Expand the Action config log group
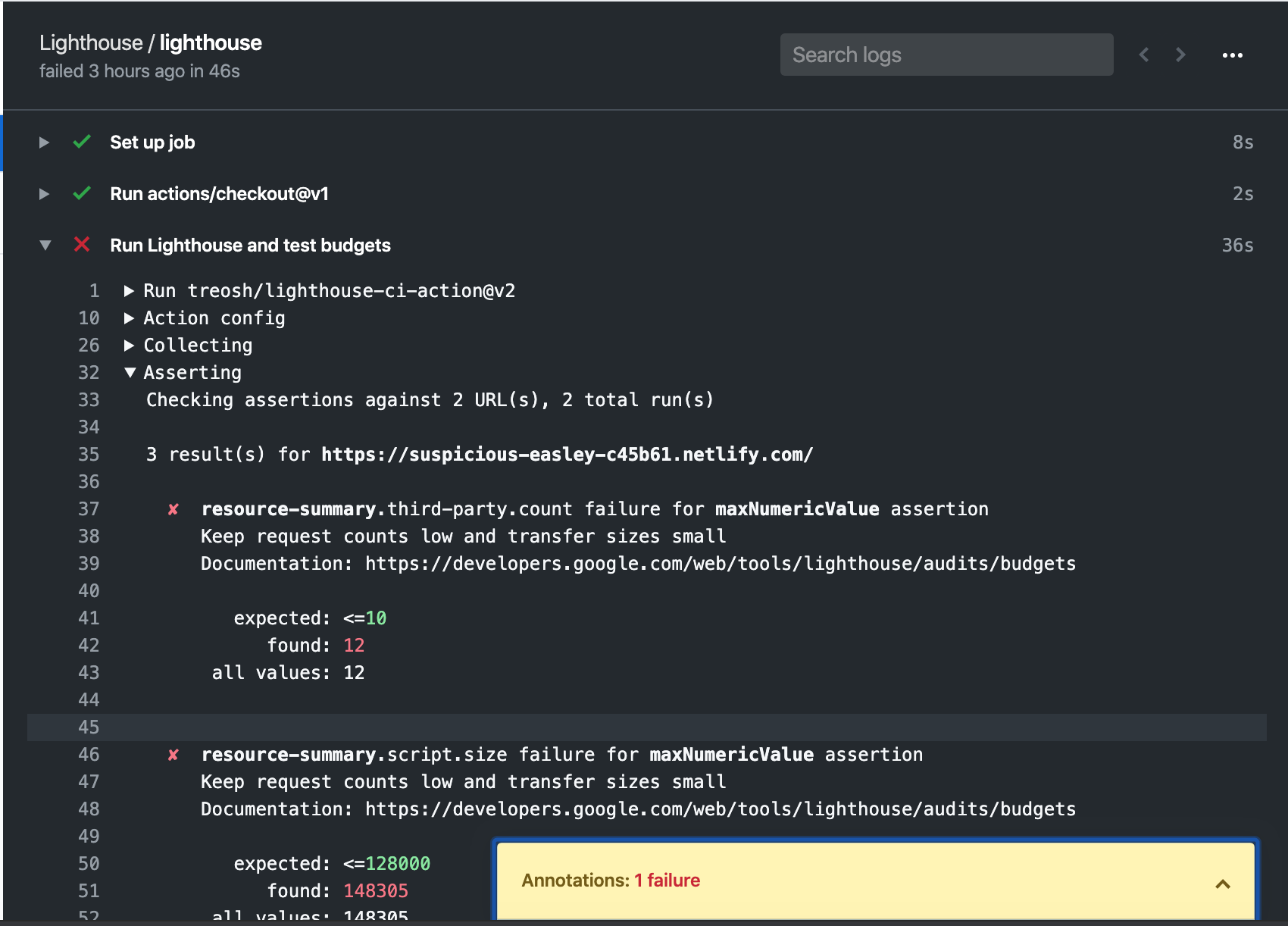 click(x=129, y=318)
